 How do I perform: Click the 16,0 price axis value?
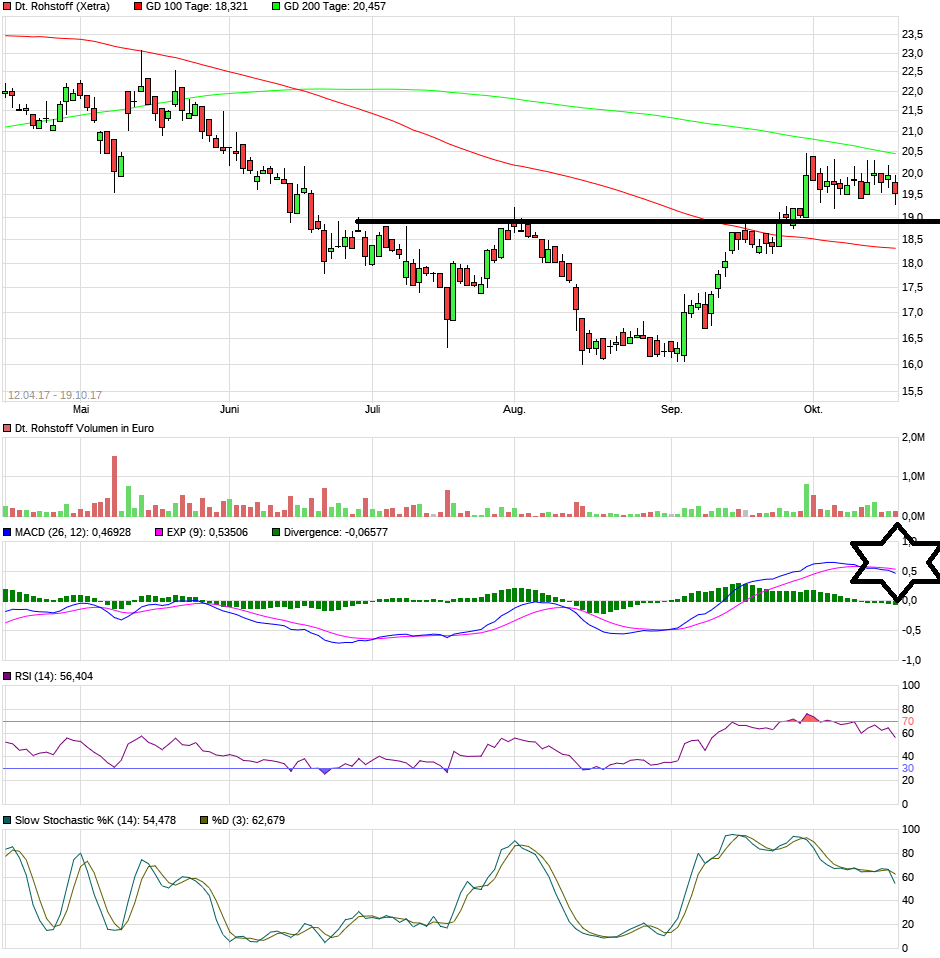click(913, 365)
